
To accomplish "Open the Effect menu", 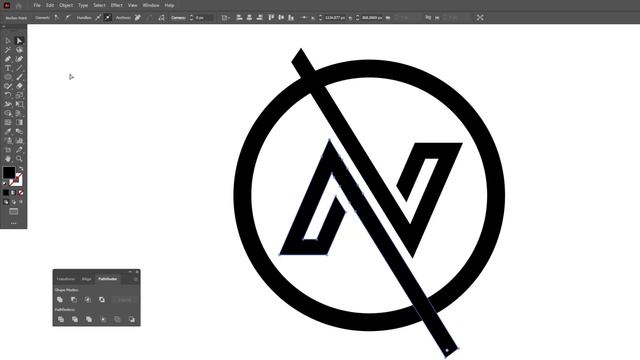I will pyautogui.click(x=116, y=5).
